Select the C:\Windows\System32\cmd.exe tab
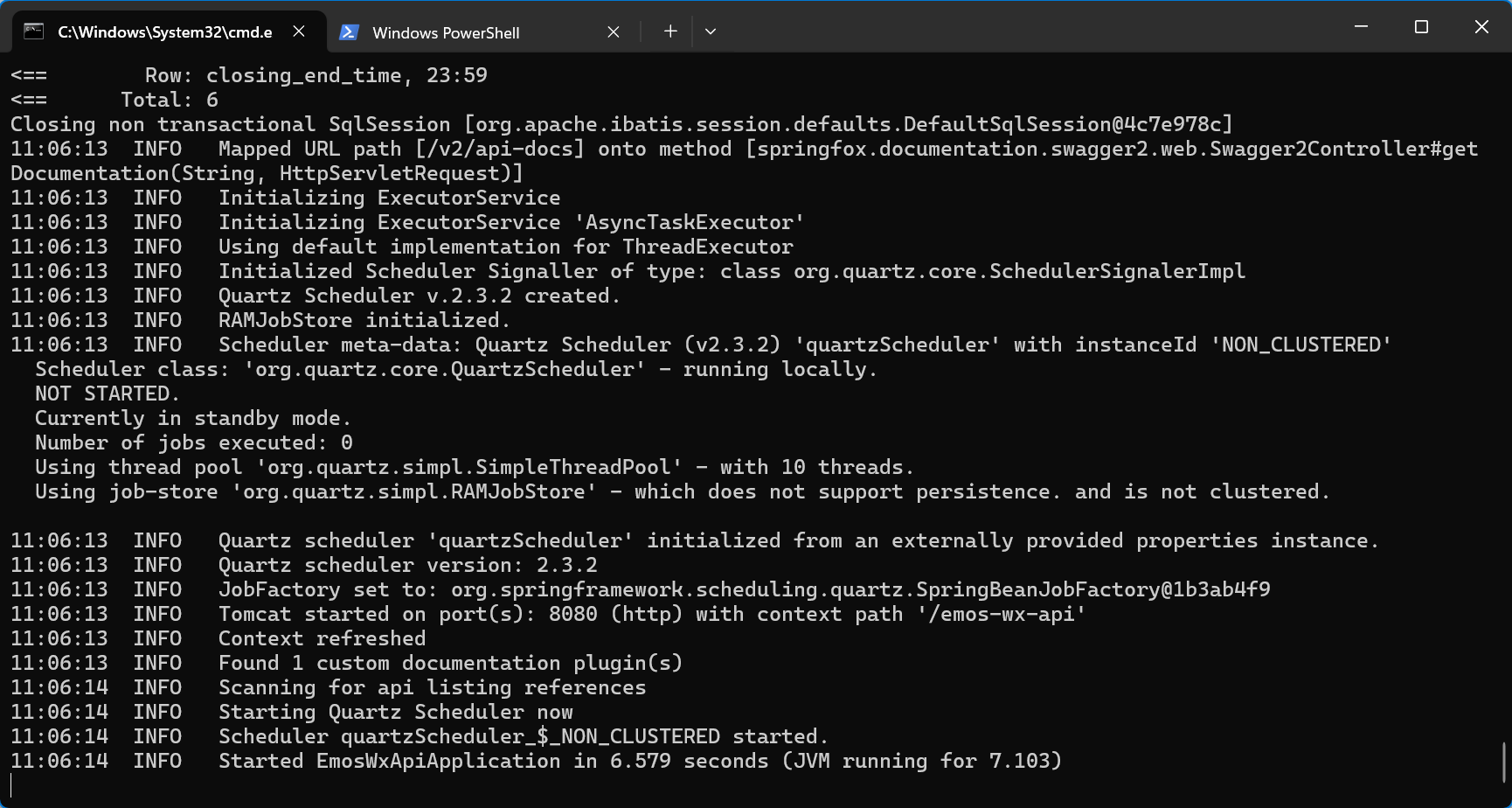Image resolution: width=1512 pixels, height=808 pixels. (164, 32)
